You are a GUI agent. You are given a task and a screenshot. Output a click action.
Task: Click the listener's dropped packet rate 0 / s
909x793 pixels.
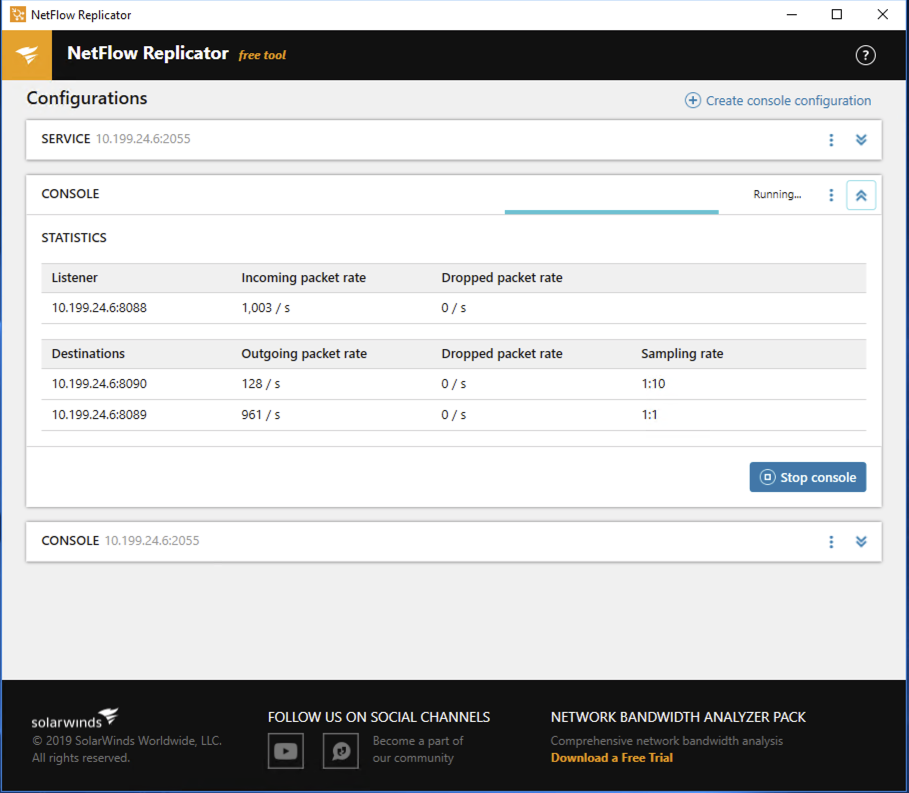454,308
